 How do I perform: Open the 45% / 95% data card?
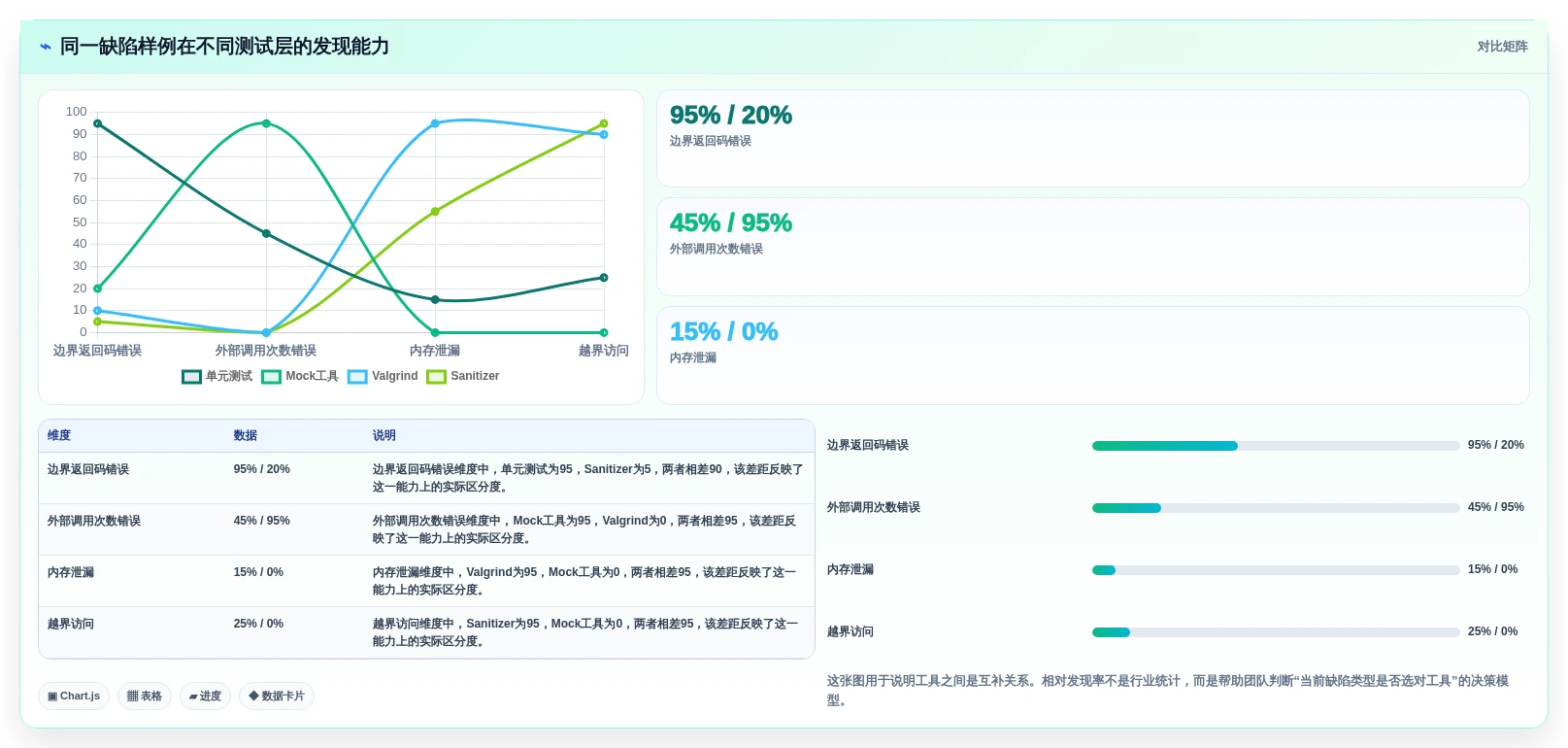click(x=1093, y=247)
